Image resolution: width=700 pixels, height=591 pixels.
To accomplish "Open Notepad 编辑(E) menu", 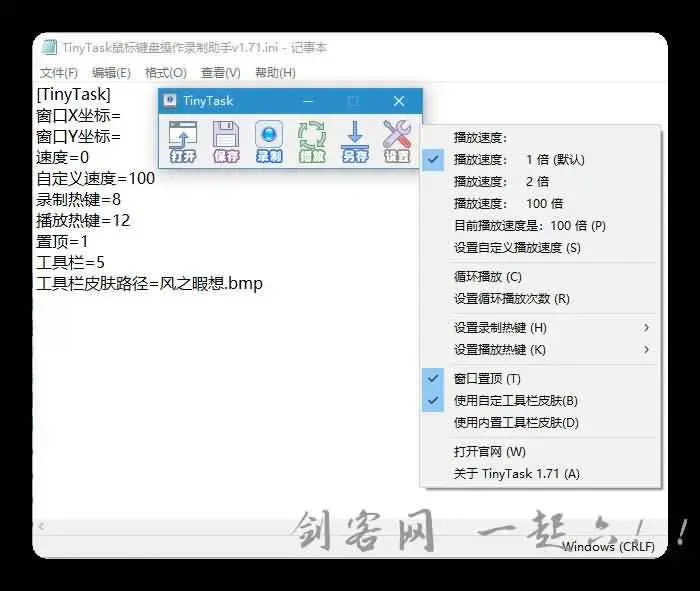I will (111, 73).
